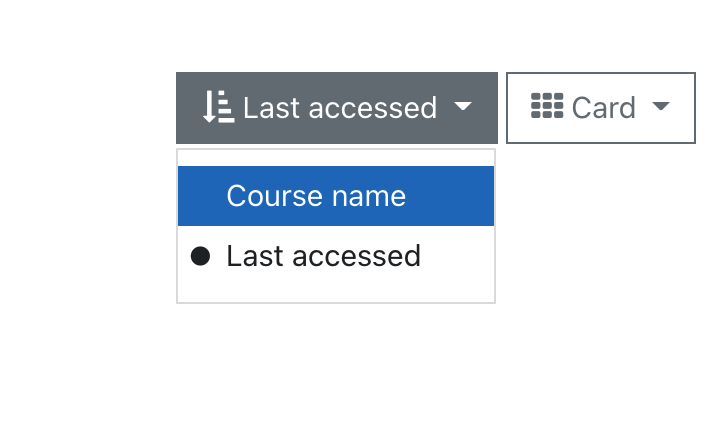712x444 pixels.
Task: Click the gray triangle on the Card button
Action: 661,106
